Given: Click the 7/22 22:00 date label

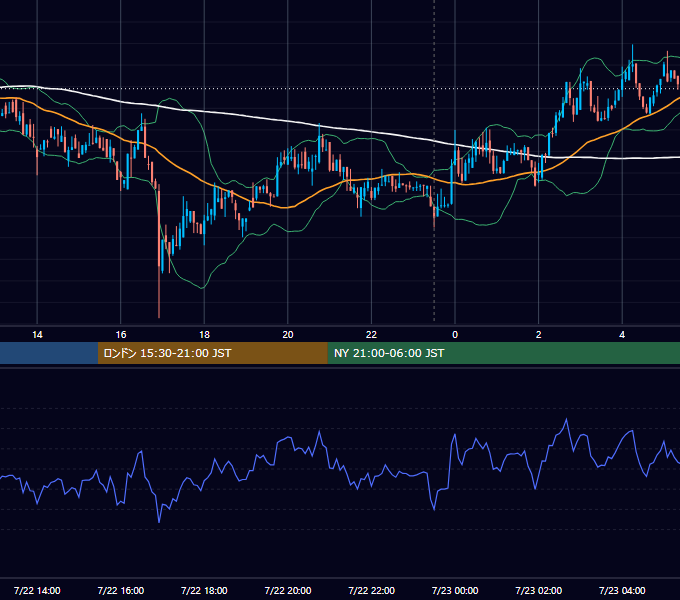Looking at the screenshot, I should pyautogui.click(x=372, y=590).
